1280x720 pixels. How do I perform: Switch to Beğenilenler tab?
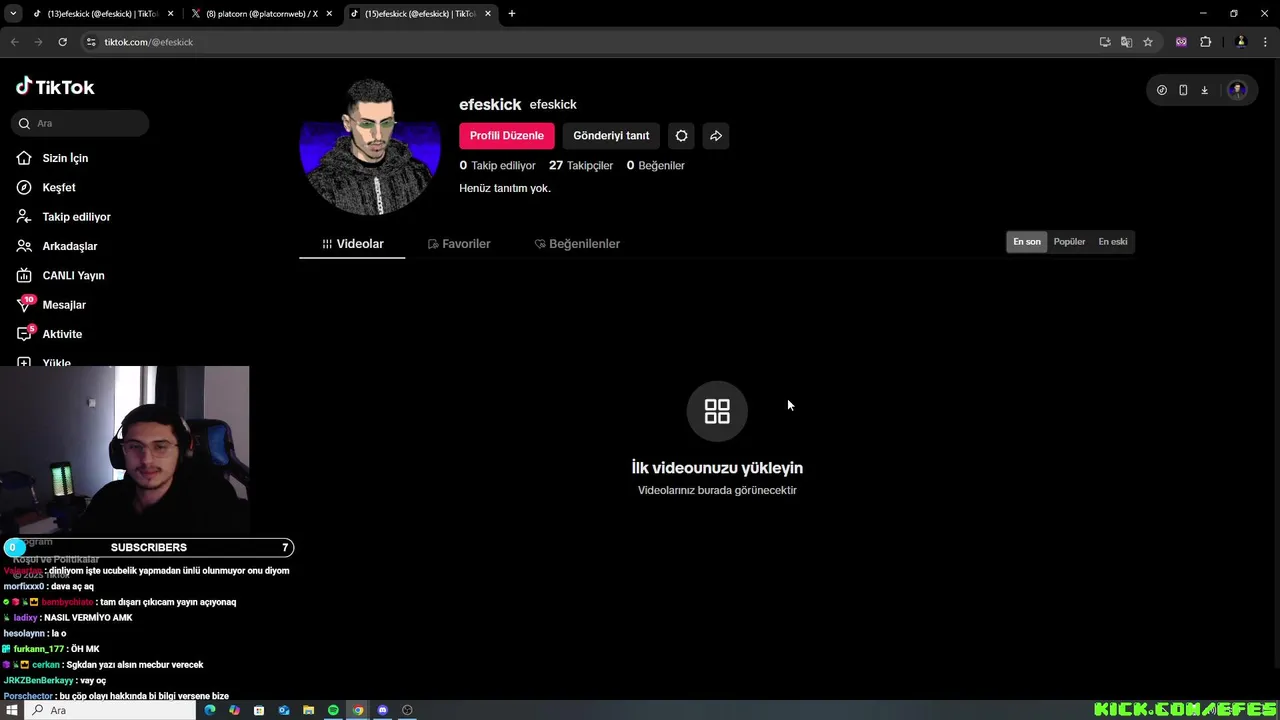tap(577, 244)
